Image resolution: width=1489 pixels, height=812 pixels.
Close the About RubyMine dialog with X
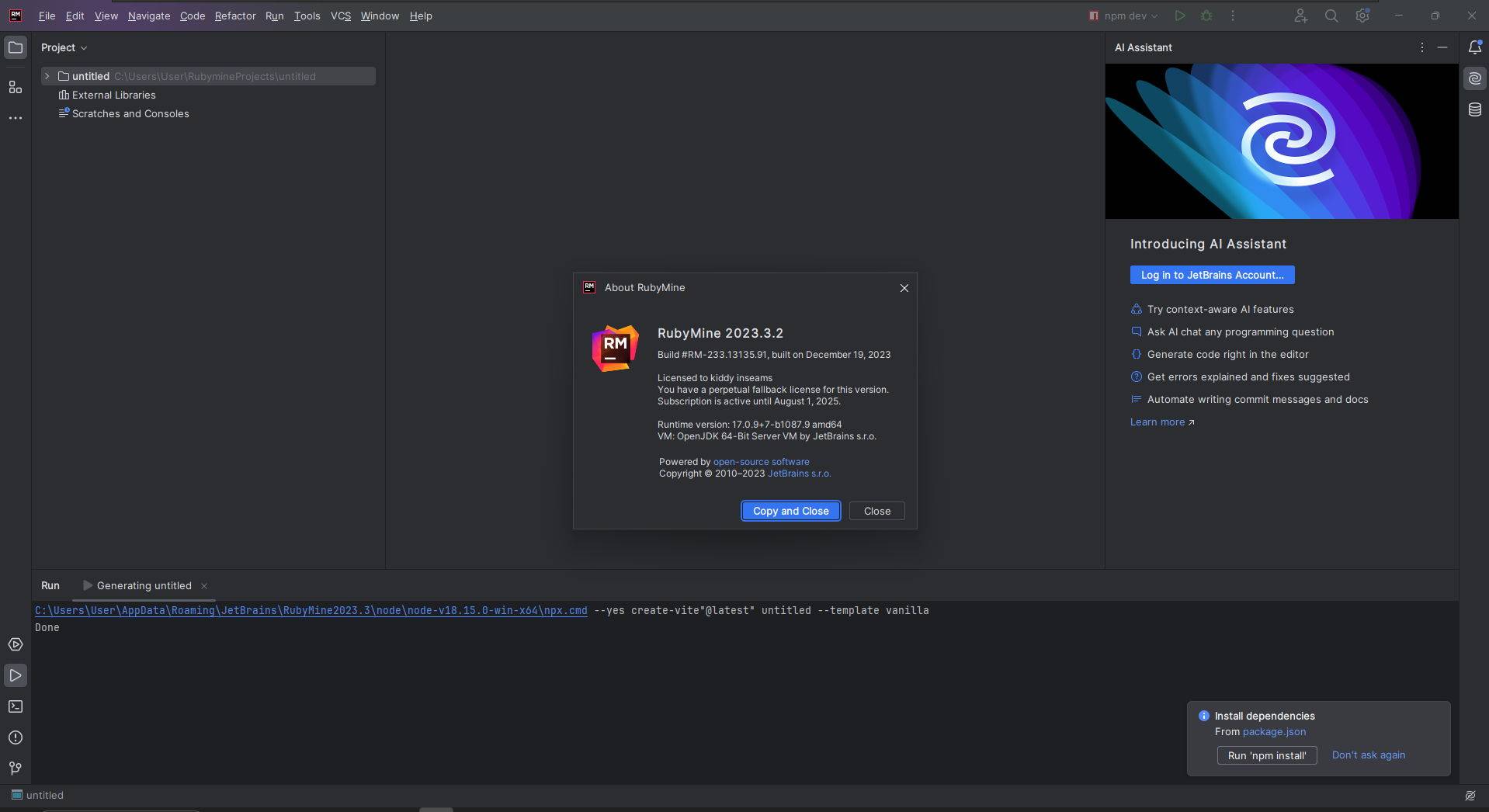[904, 288]
